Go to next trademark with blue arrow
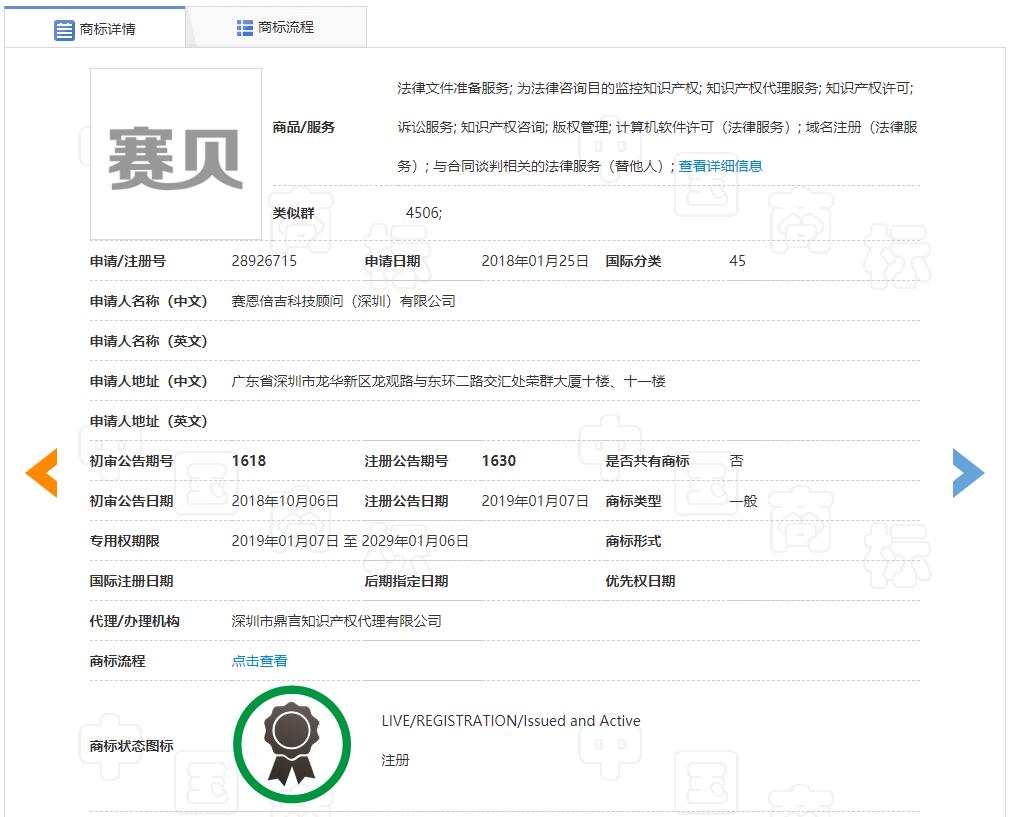Screen dimensions: 1010x817 click(967, 473)
